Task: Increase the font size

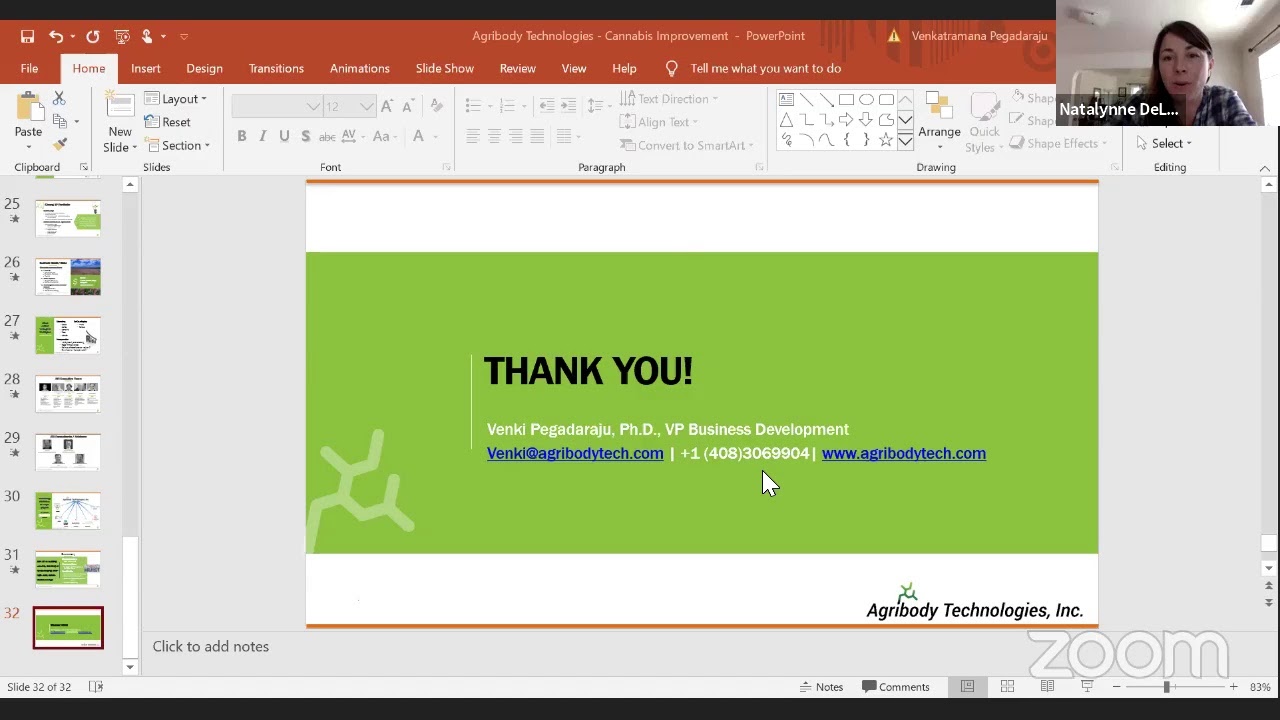Action: 387,106
